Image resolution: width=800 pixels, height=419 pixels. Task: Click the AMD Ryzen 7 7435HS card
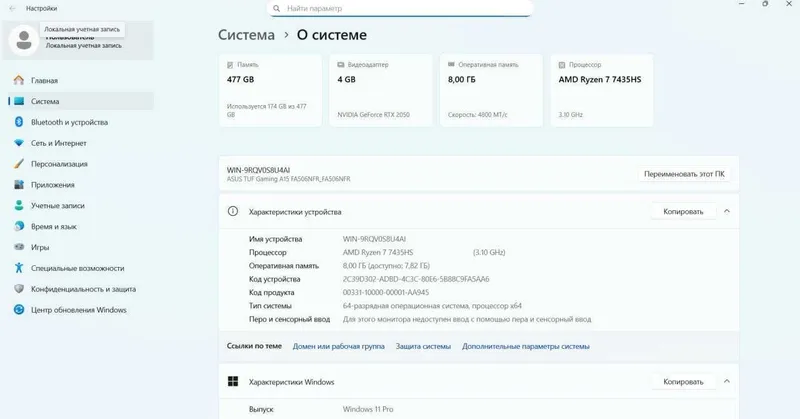point(602,90)
